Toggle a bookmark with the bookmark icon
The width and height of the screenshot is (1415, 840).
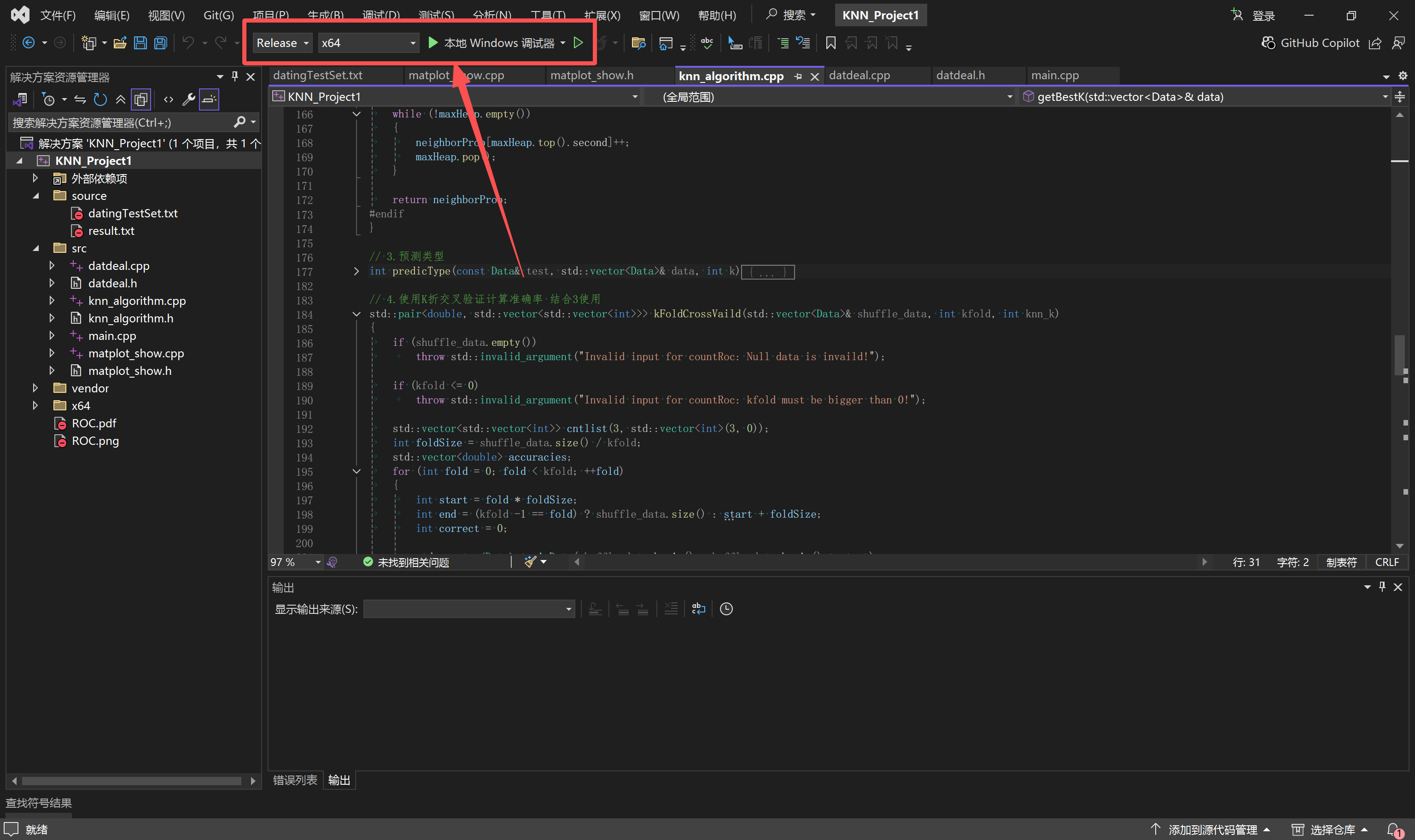[x=830, y=43]
